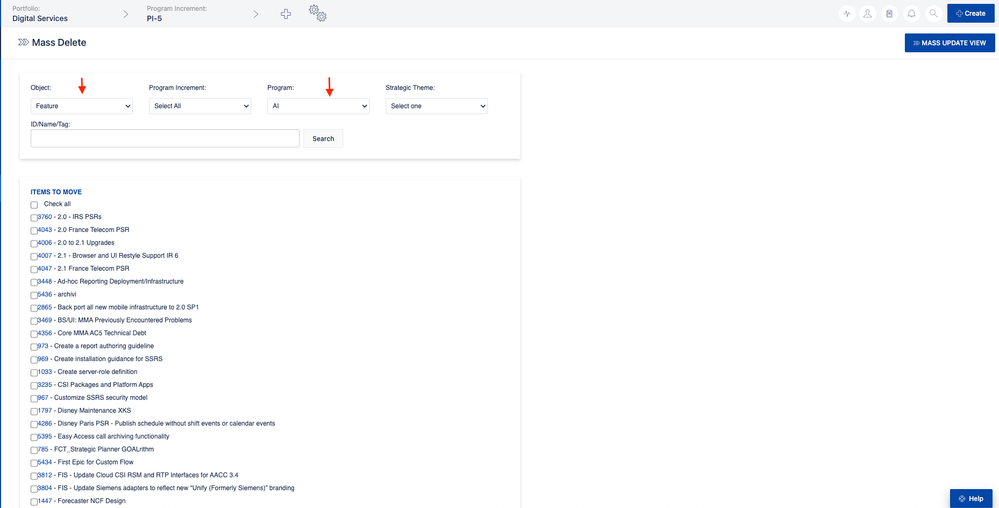The image size is (999, 508).
Task: Open feature link 4286
Action: [45, 423]
